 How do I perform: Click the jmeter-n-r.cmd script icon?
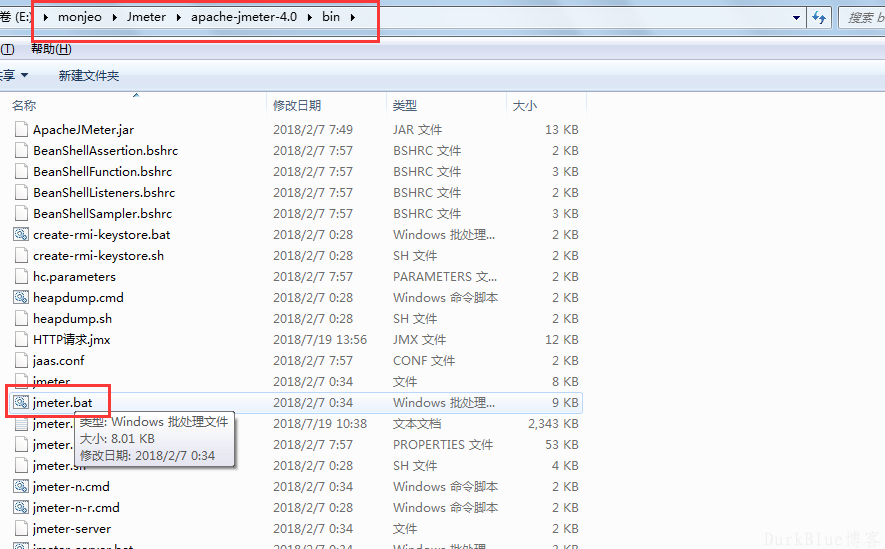pos(21,507)
